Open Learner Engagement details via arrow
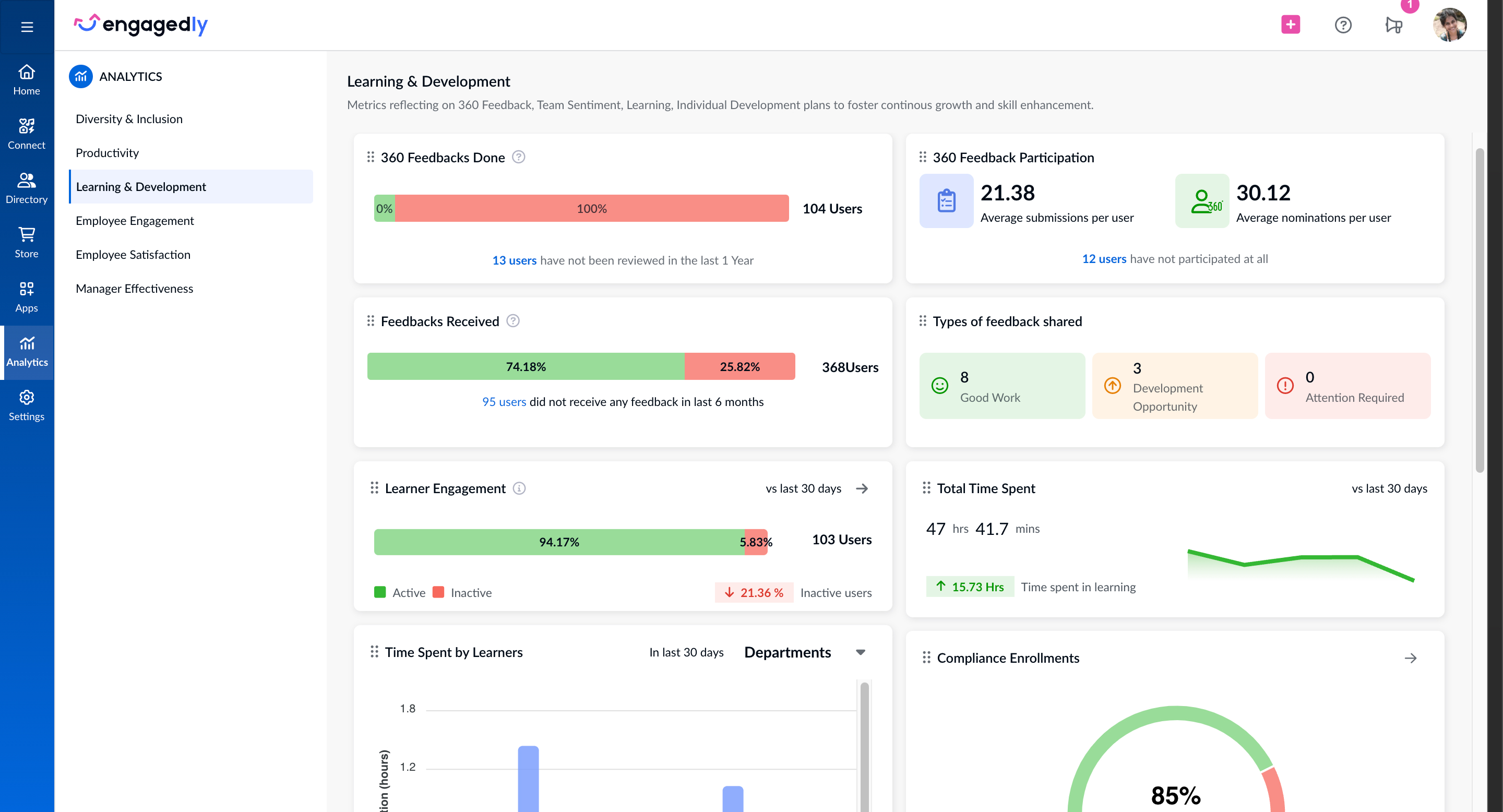The height and width of the screenshot is (812, 1503). pyautogui.click(x=862, y=488)
